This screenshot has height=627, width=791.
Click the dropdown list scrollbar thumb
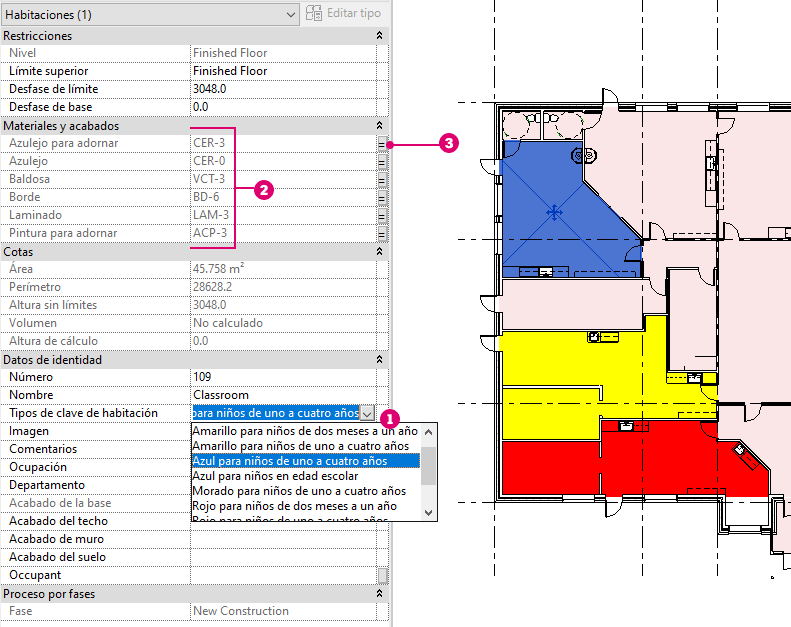click(x=428, y=466)
